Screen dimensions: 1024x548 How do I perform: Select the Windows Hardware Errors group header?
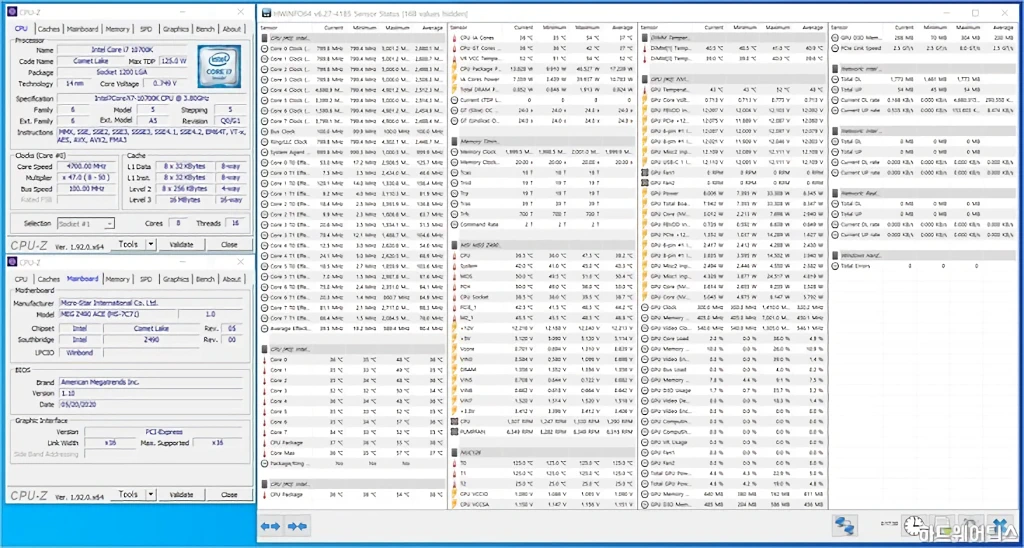click(x=923, y=255)
